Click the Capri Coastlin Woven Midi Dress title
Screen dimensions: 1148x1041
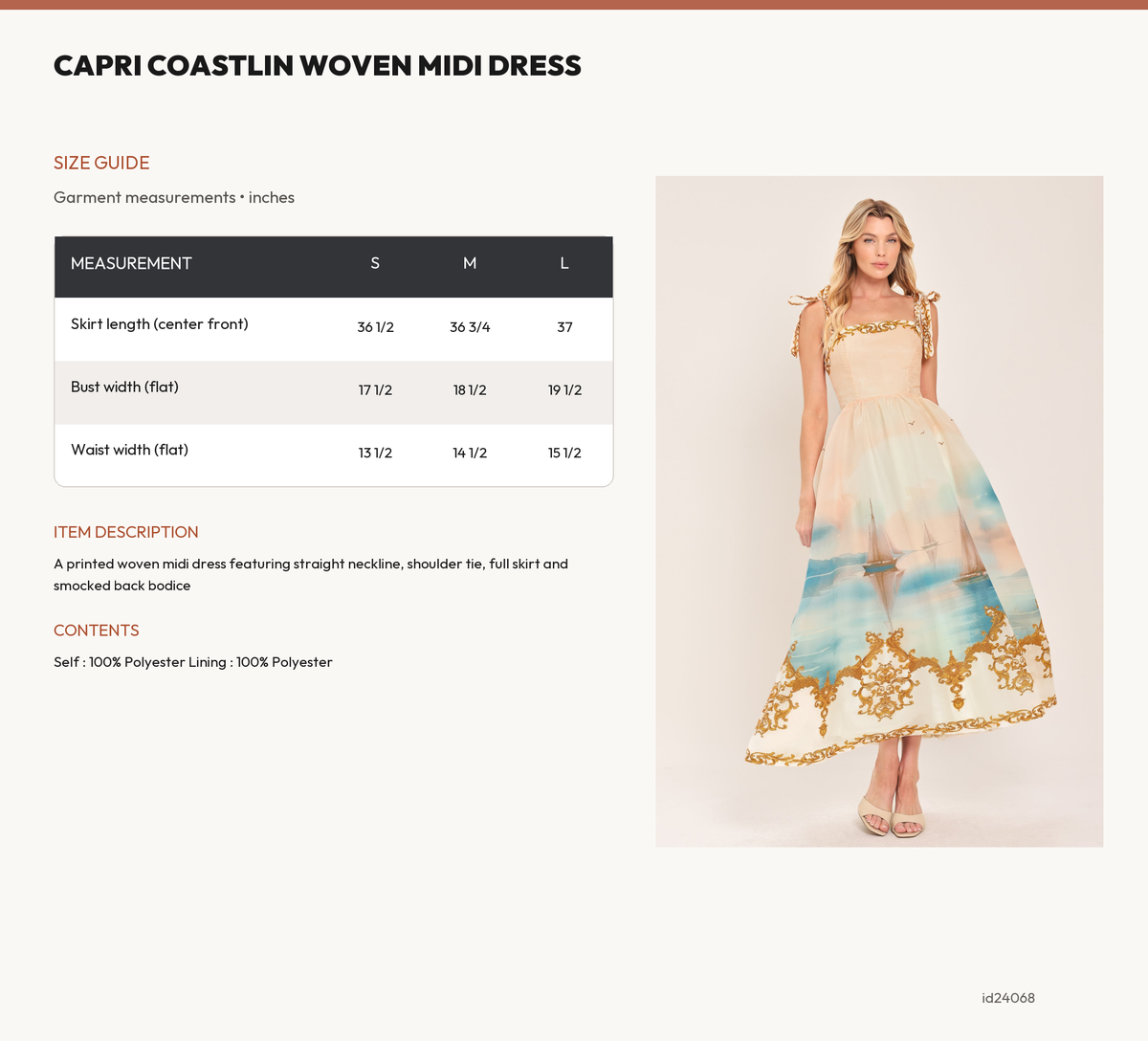pos(318,65)
